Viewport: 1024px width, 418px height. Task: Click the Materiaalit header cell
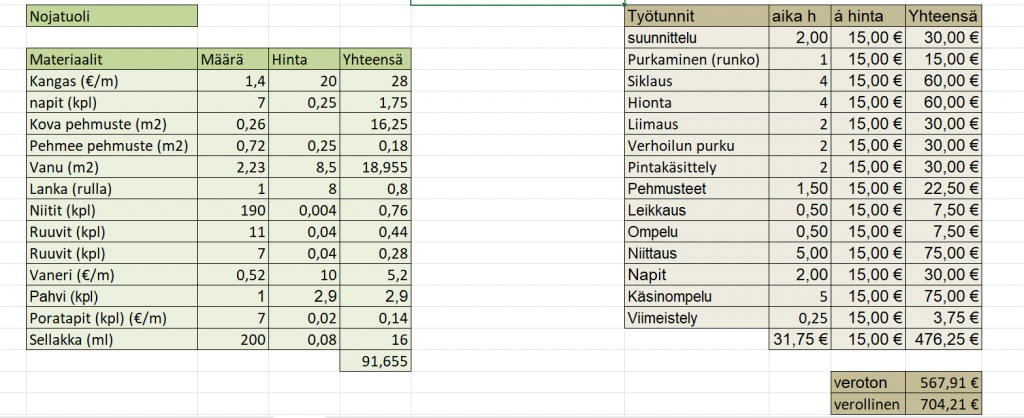coord(112,59)
